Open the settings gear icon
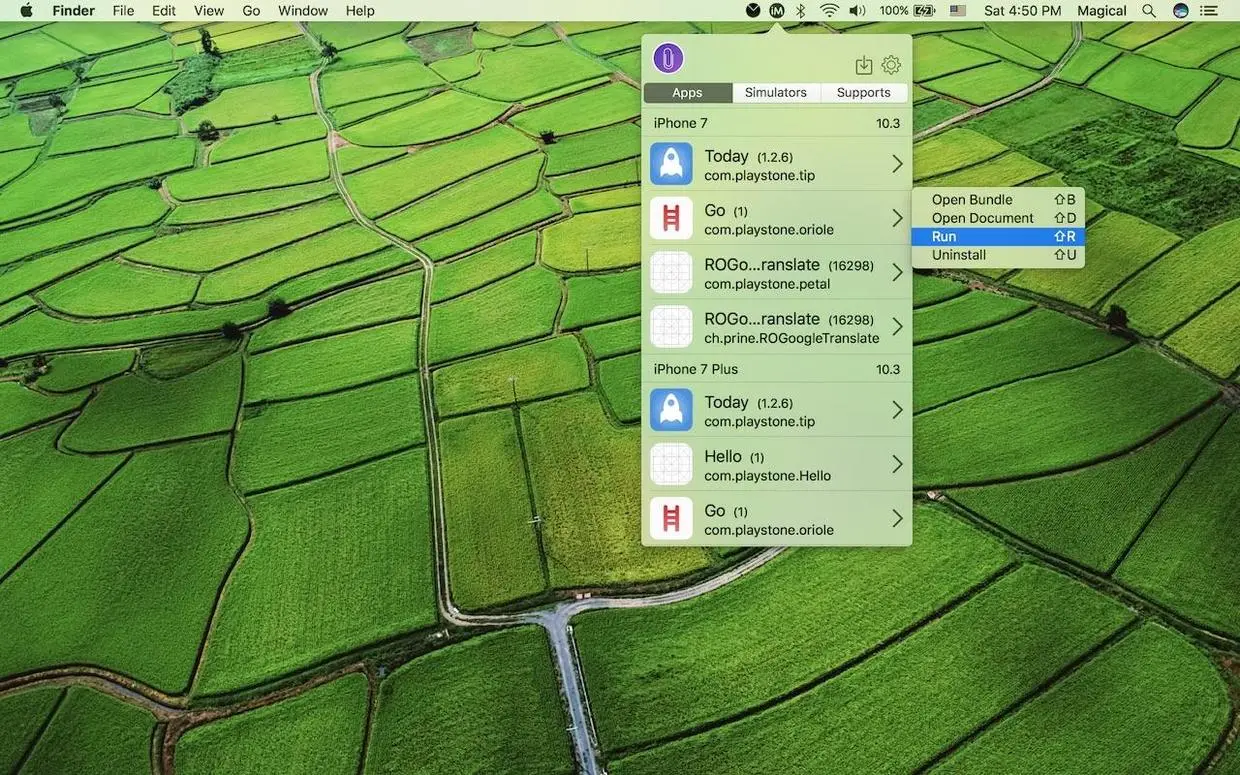Viewport: 1240px width, 775px height. click(891, 64)
